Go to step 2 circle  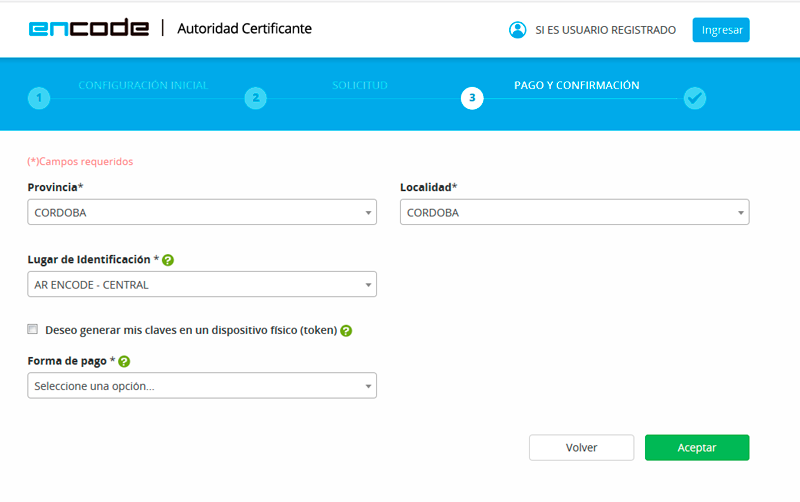tap(256, 98)
